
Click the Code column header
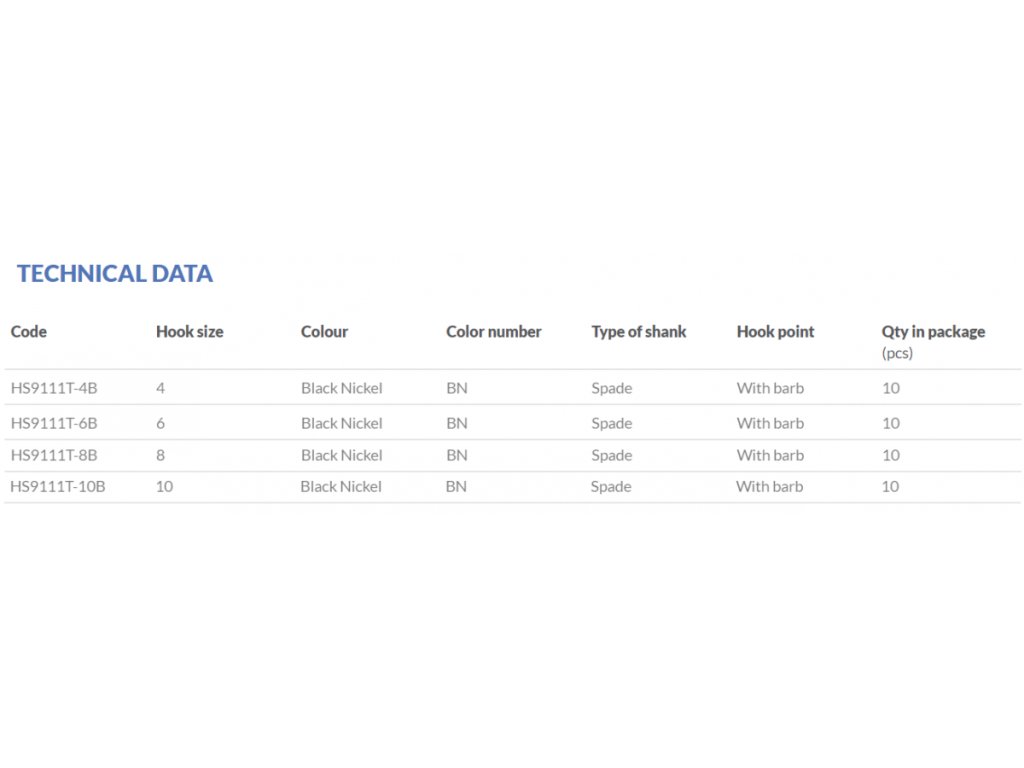click(28, 332)
